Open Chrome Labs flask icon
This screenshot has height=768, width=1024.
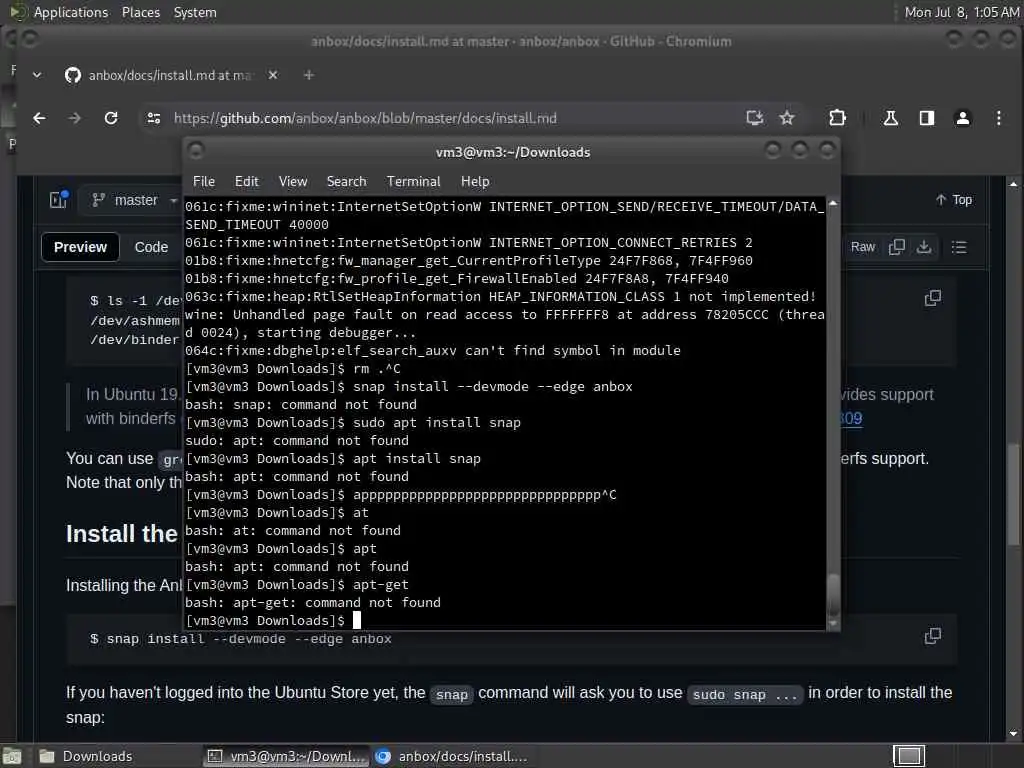tap(891, 118)
